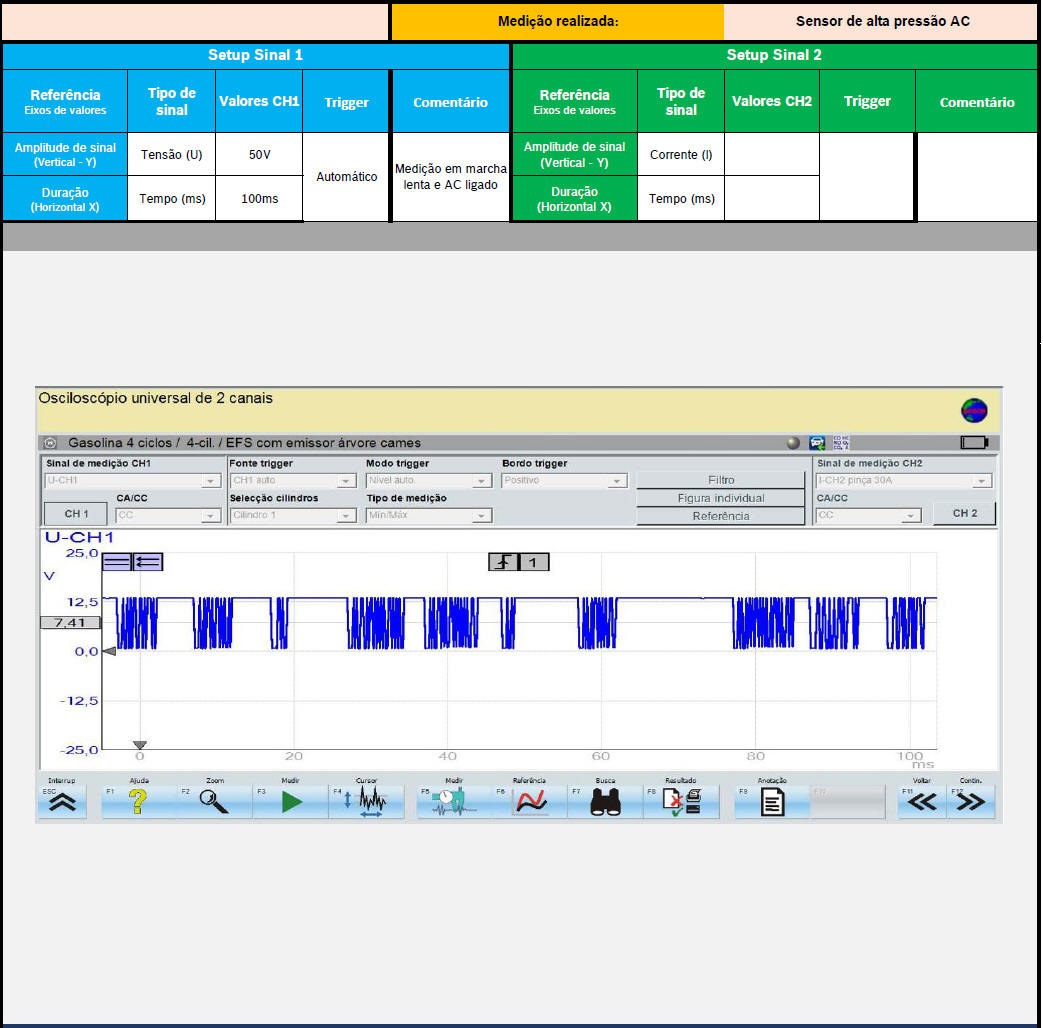Viewport: 1043px width, 1028px height.
Task: Toggle the CH 1 channel button
Action: point(77,514)
